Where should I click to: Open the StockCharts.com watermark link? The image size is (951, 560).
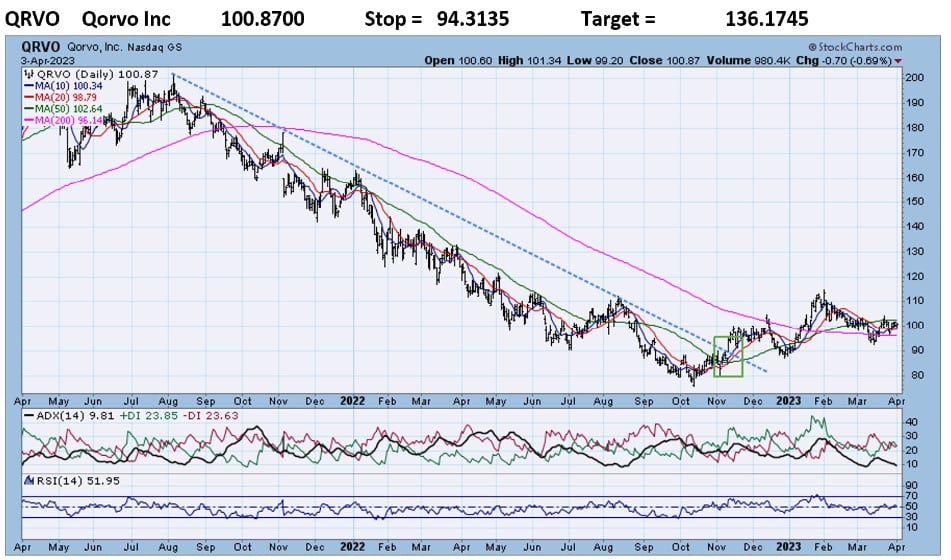(860, 47)
